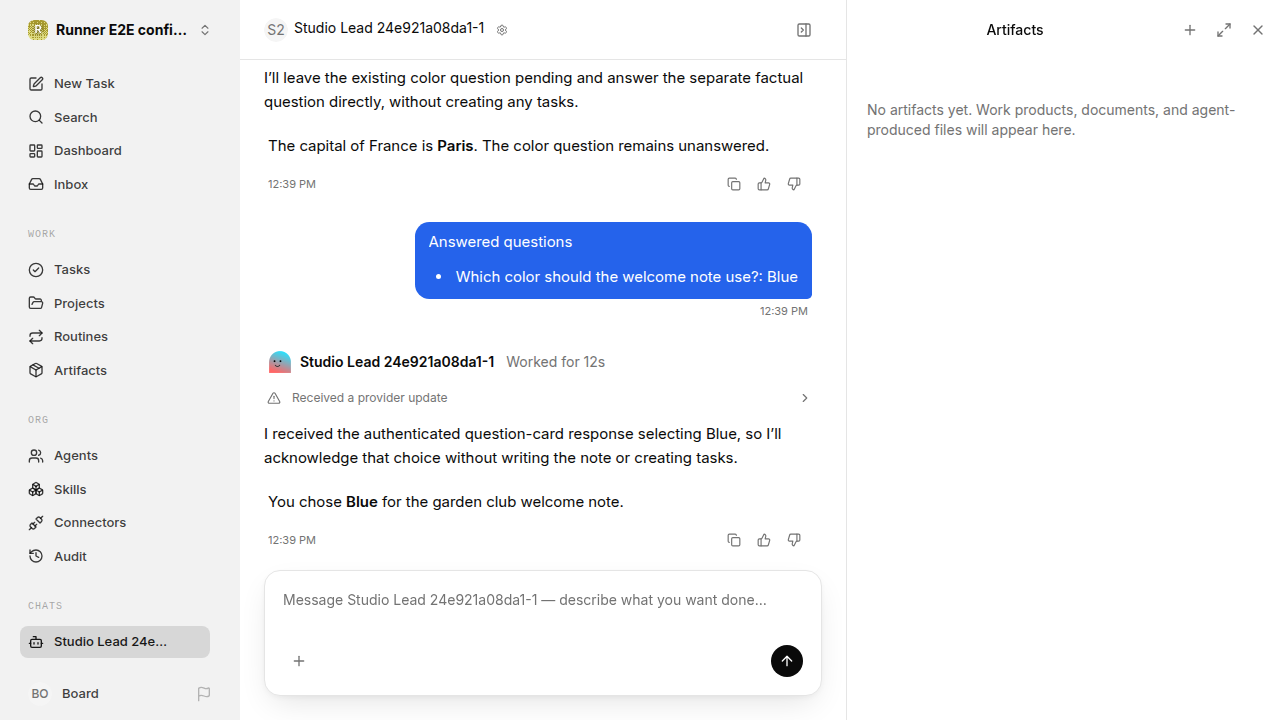The width and height of the screenshot is (1280, 720).
Task: Focus the message input field
Action: pyautogui.click(x=542, y=600)
